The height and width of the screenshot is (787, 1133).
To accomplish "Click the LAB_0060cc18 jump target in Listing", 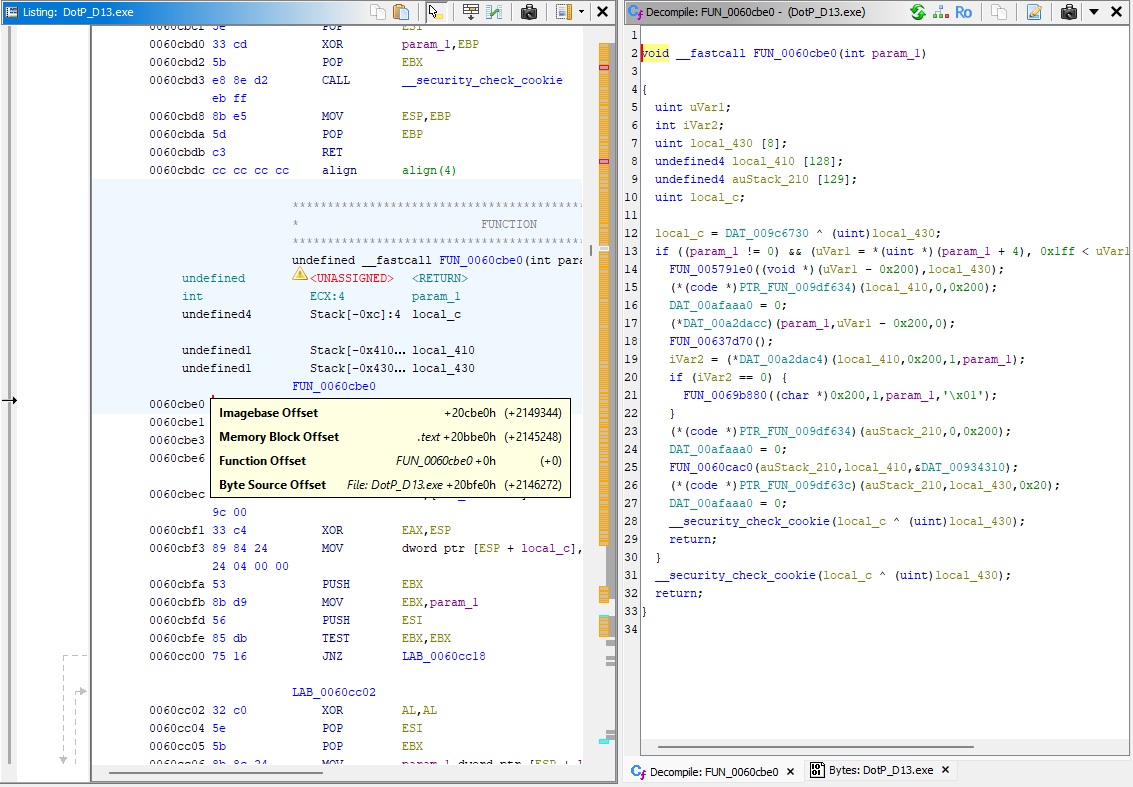I will pyautogui.click(x=446, y=656).
